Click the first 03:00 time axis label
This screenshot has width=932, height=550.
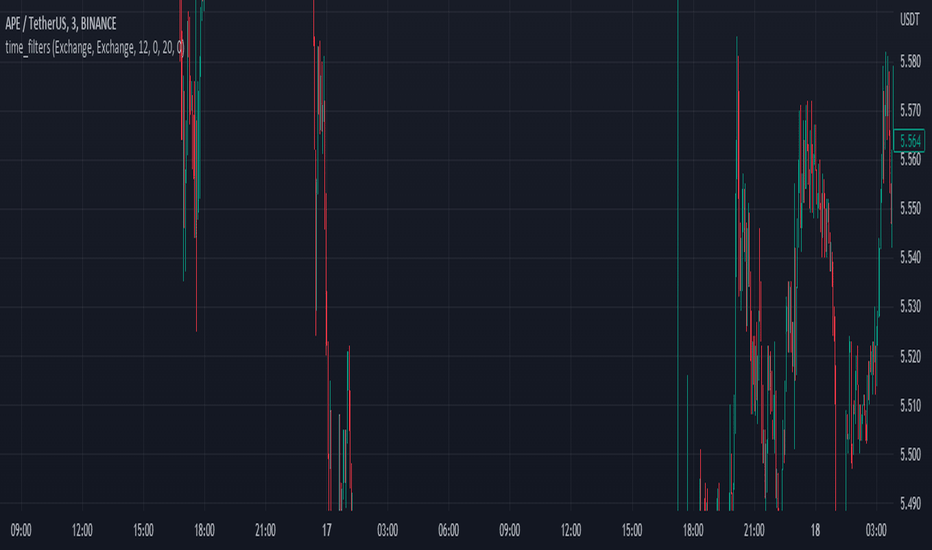tap(388, 530)
